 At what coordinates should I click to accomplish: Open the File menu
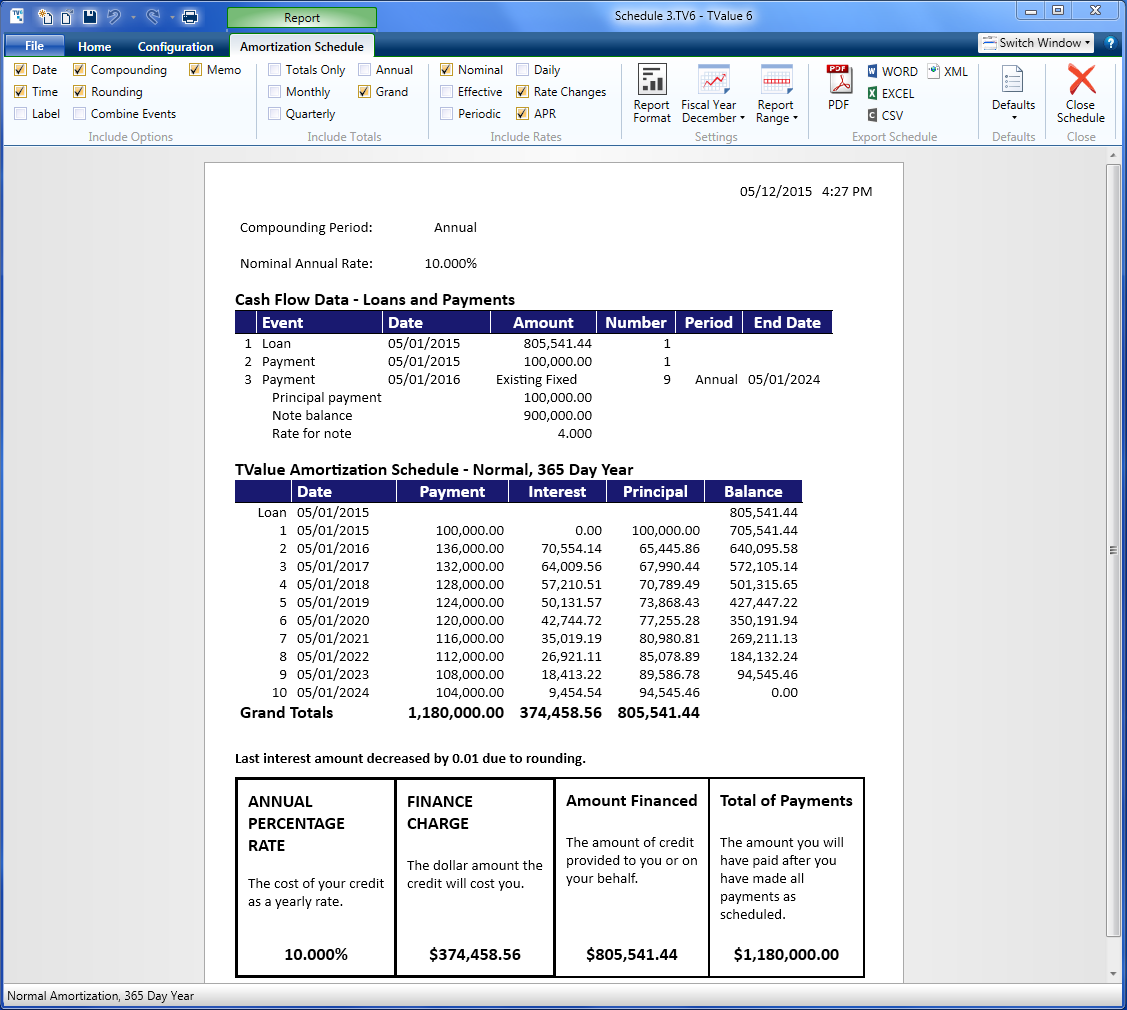[x=34, y=45]
